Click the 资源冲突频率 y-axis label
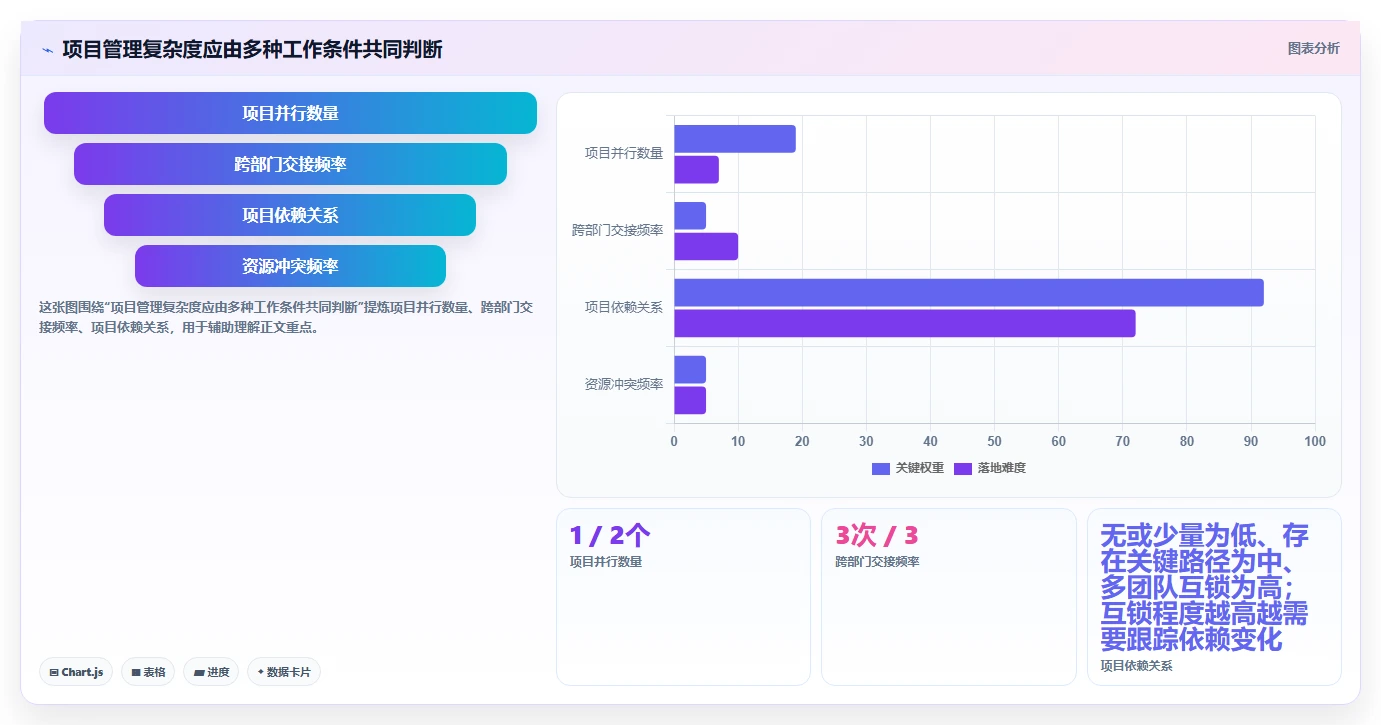This screenshot has width=1381, height=725. pyautogui.click(x=624, y=384)
